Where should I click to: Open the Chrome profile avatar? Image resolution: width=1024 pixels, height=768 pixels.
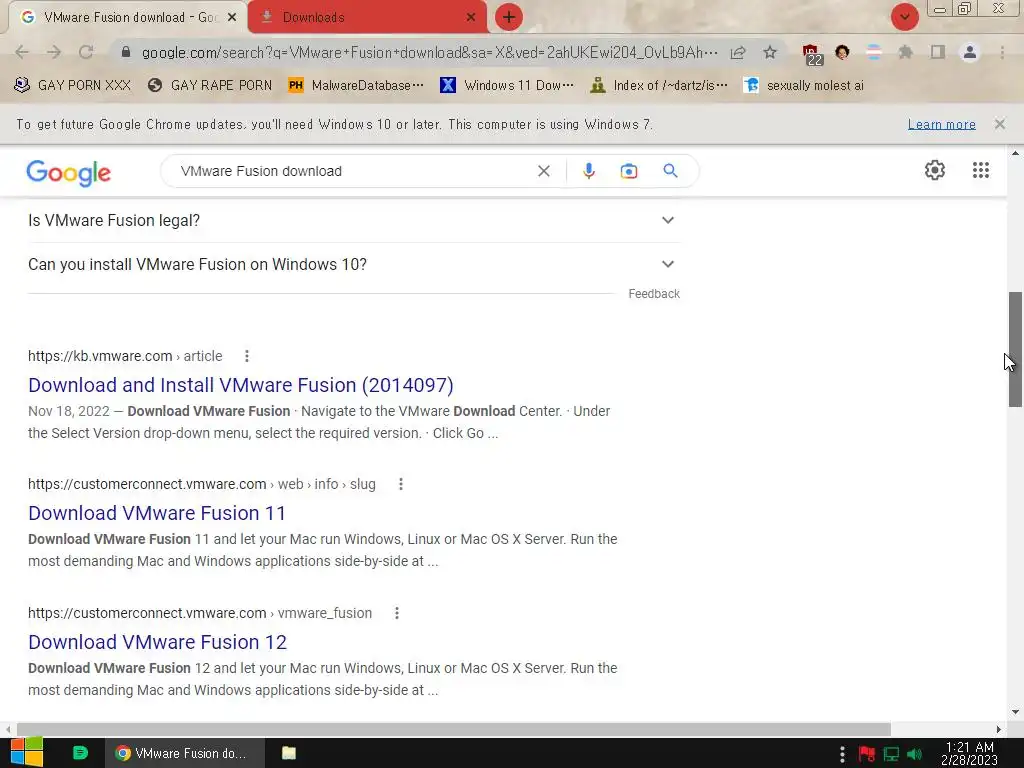coord(970,52)
